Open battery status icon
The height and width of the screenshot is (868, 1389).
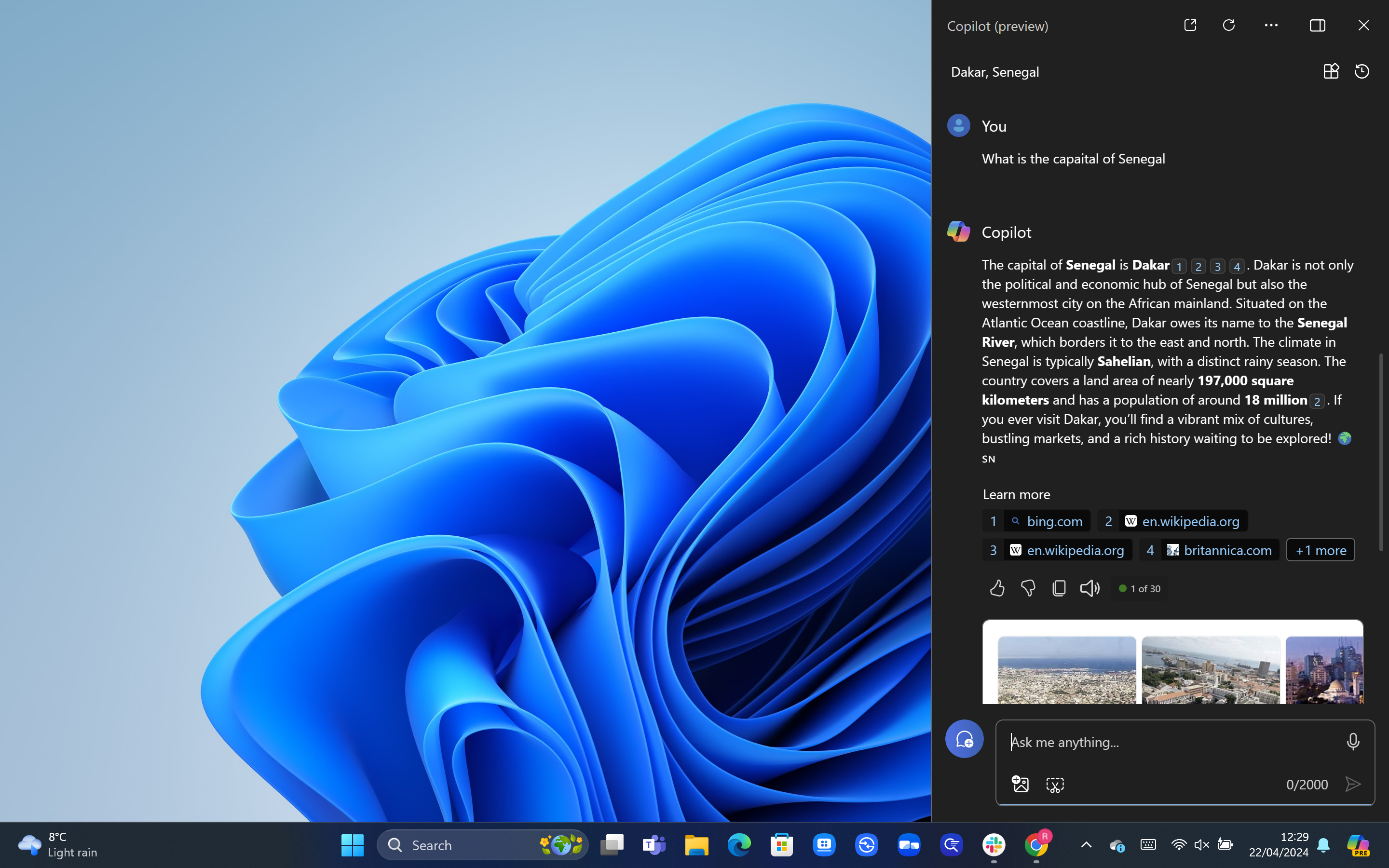tap(1225, 844)
